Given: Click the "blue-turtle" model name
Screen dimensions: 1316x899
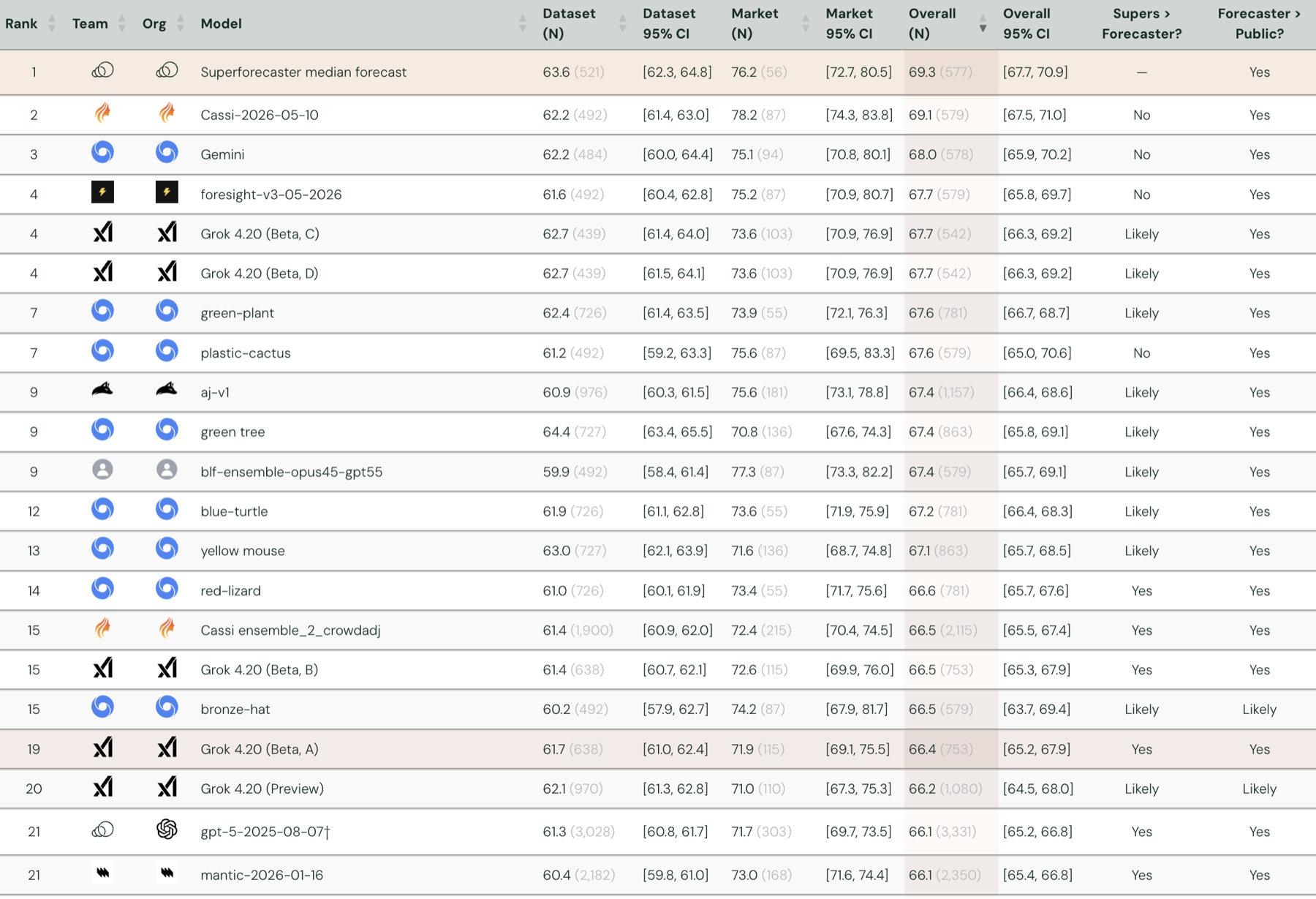Looking at the screenshot, I should coord(234,511).
